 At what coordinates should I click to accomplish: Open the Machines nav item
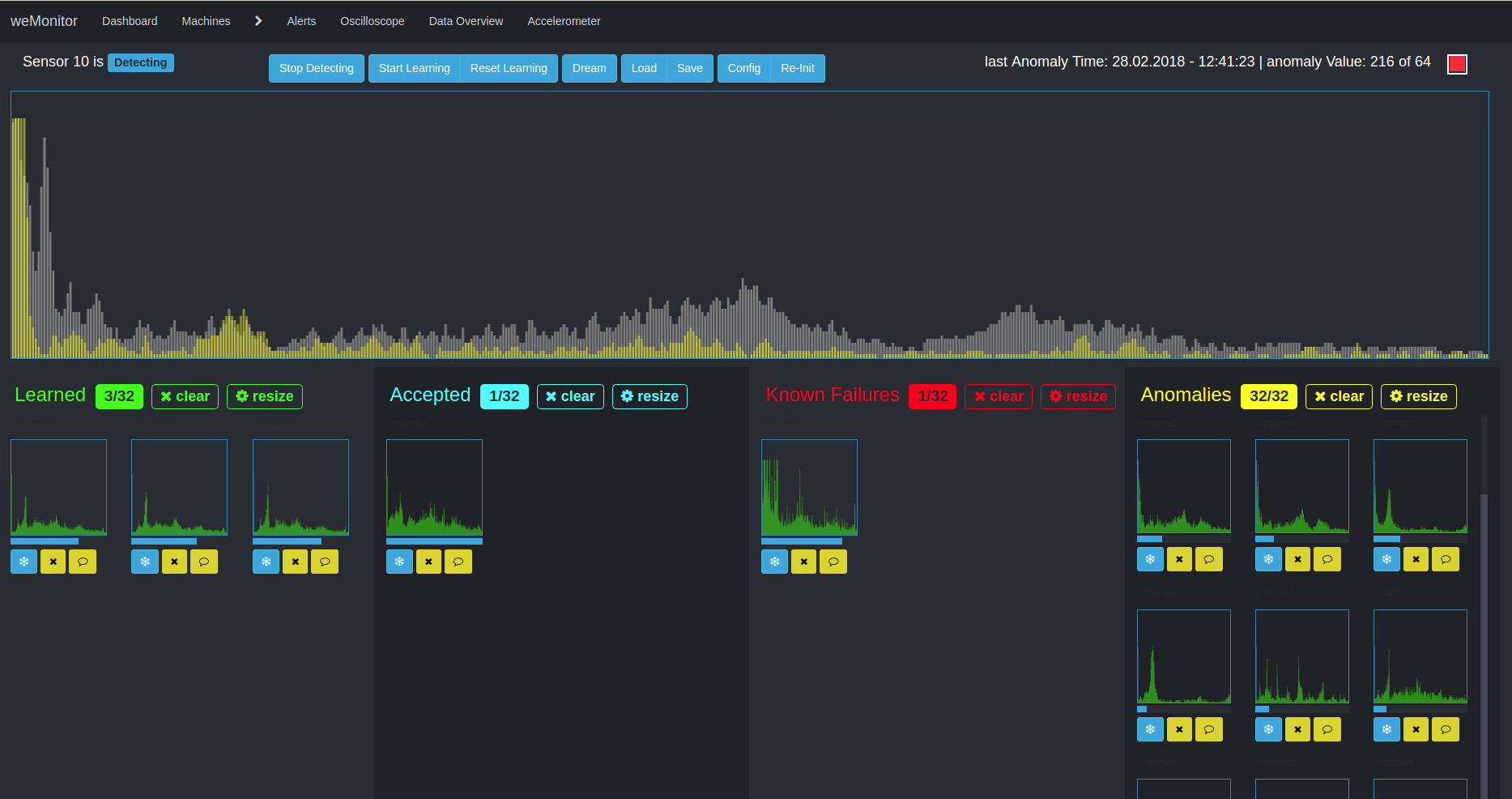tap(206, 21)
